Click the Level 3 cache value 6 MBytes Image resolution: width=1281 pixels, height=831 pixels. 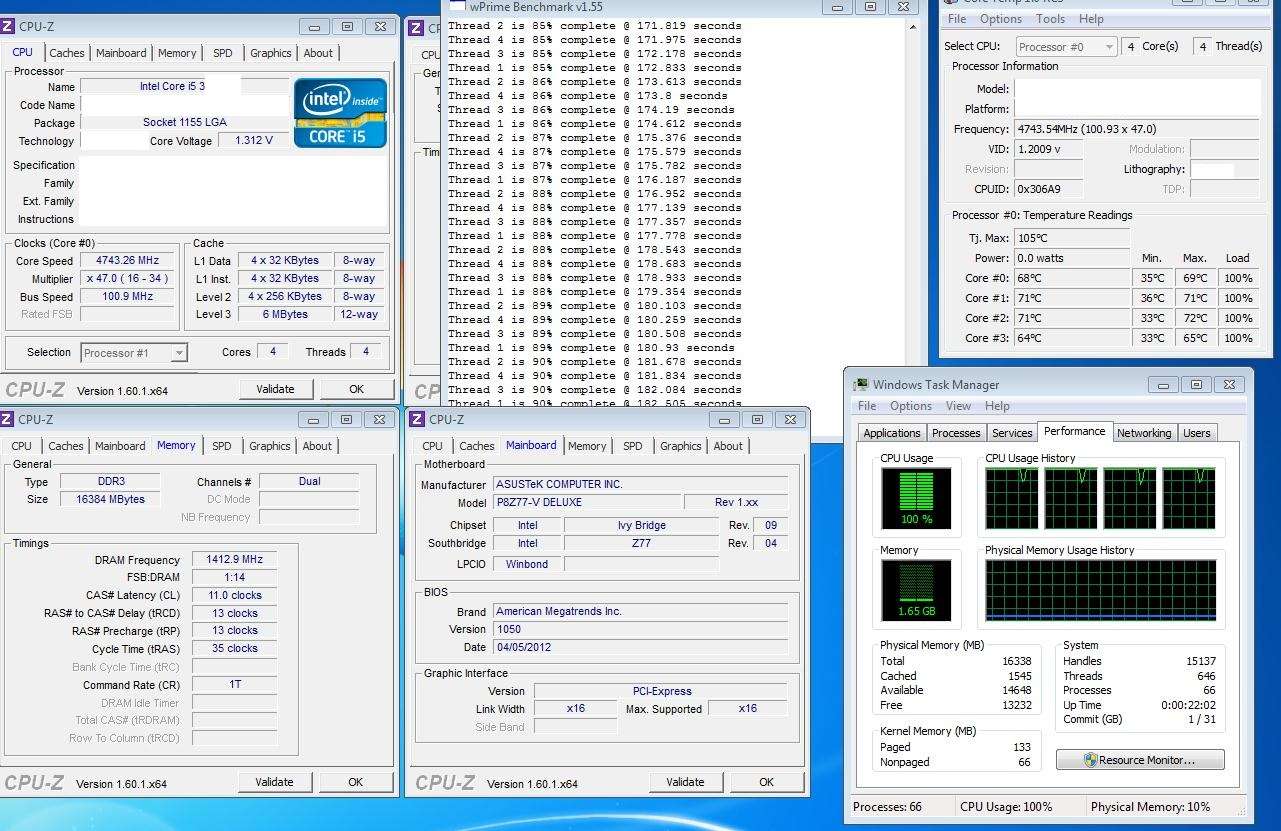click(286, 314)
